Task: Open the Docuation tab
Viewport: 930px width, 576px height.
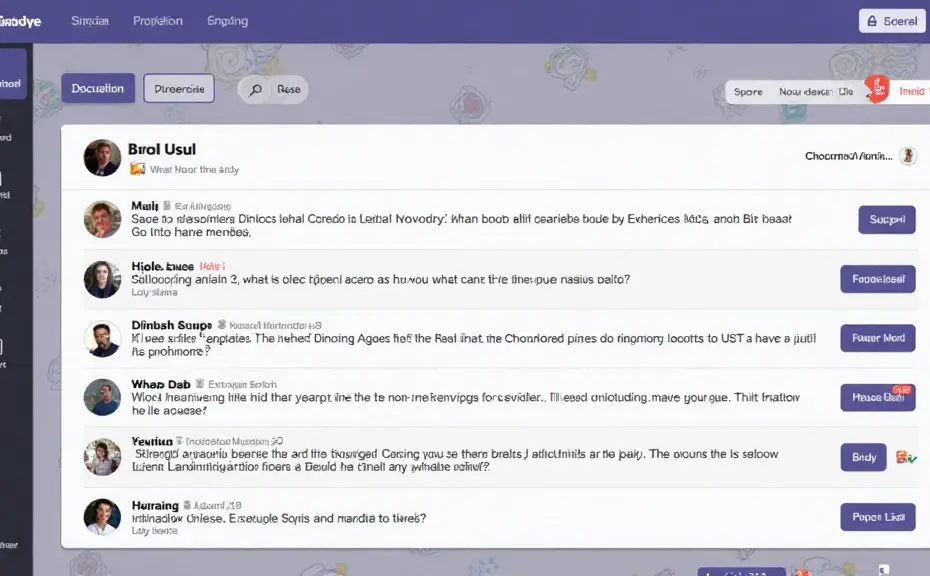Action: (98, 88)
